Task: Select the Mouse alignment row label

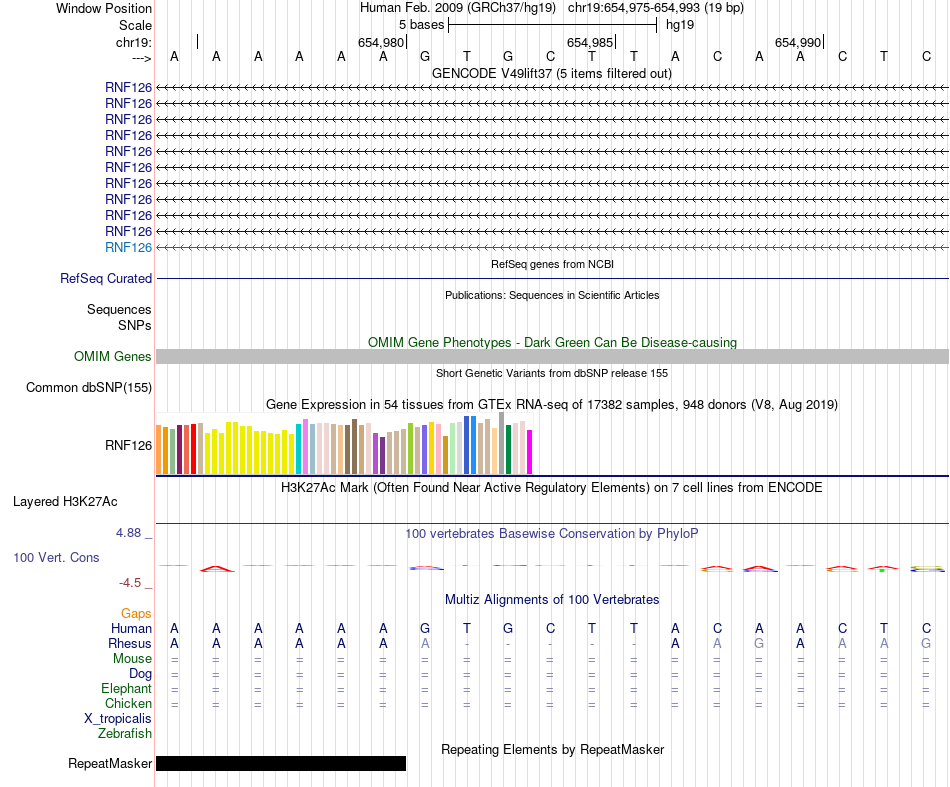Action: tap(132, 659)
